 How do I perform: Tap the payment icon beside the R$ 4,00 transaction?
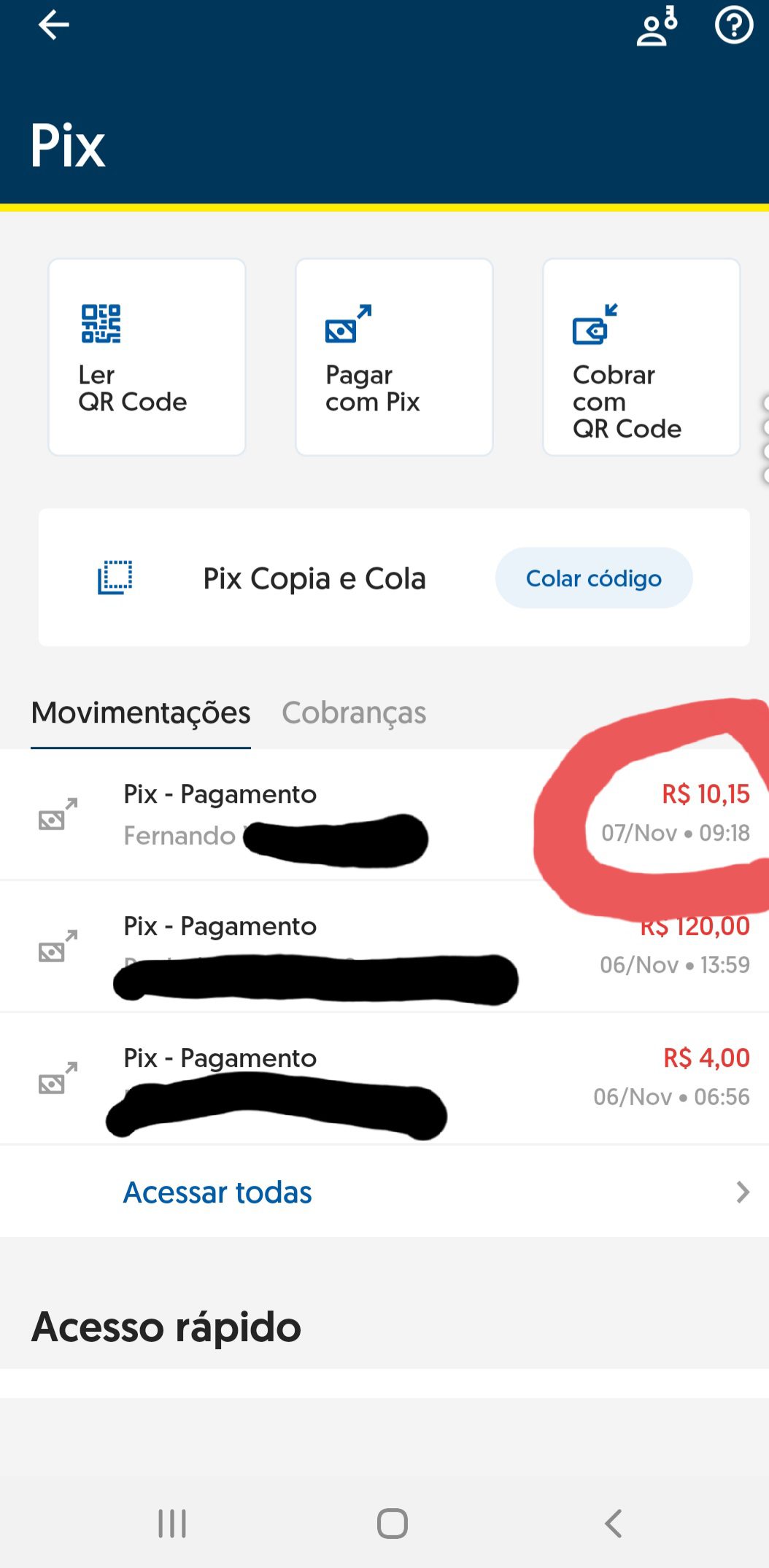pos(58,1078)
